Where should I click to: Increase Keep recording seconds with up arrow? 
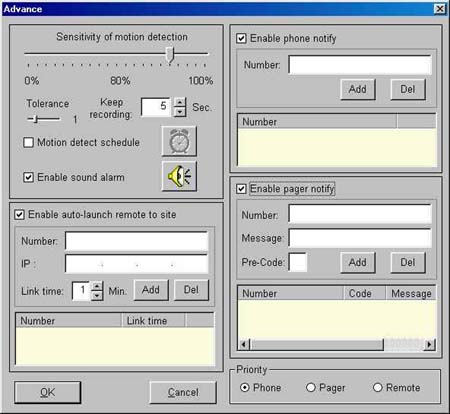180,102
